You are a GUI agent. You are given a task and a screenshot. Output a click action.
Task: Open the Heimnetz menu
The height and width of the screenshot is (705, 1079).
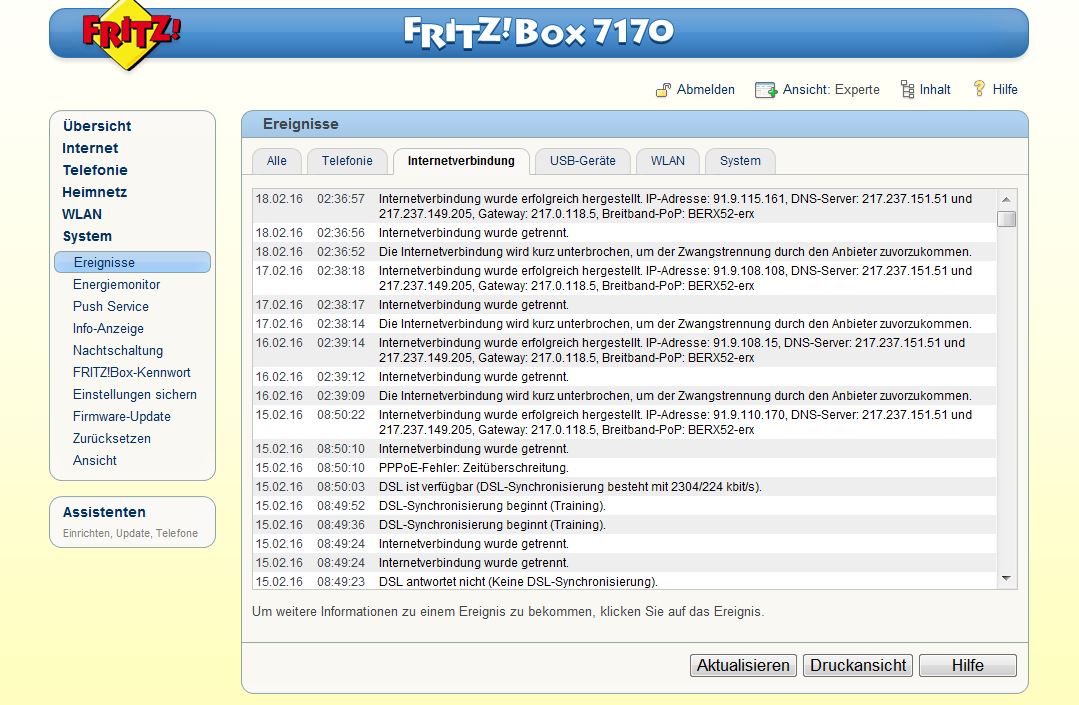[x=94, y=192]
